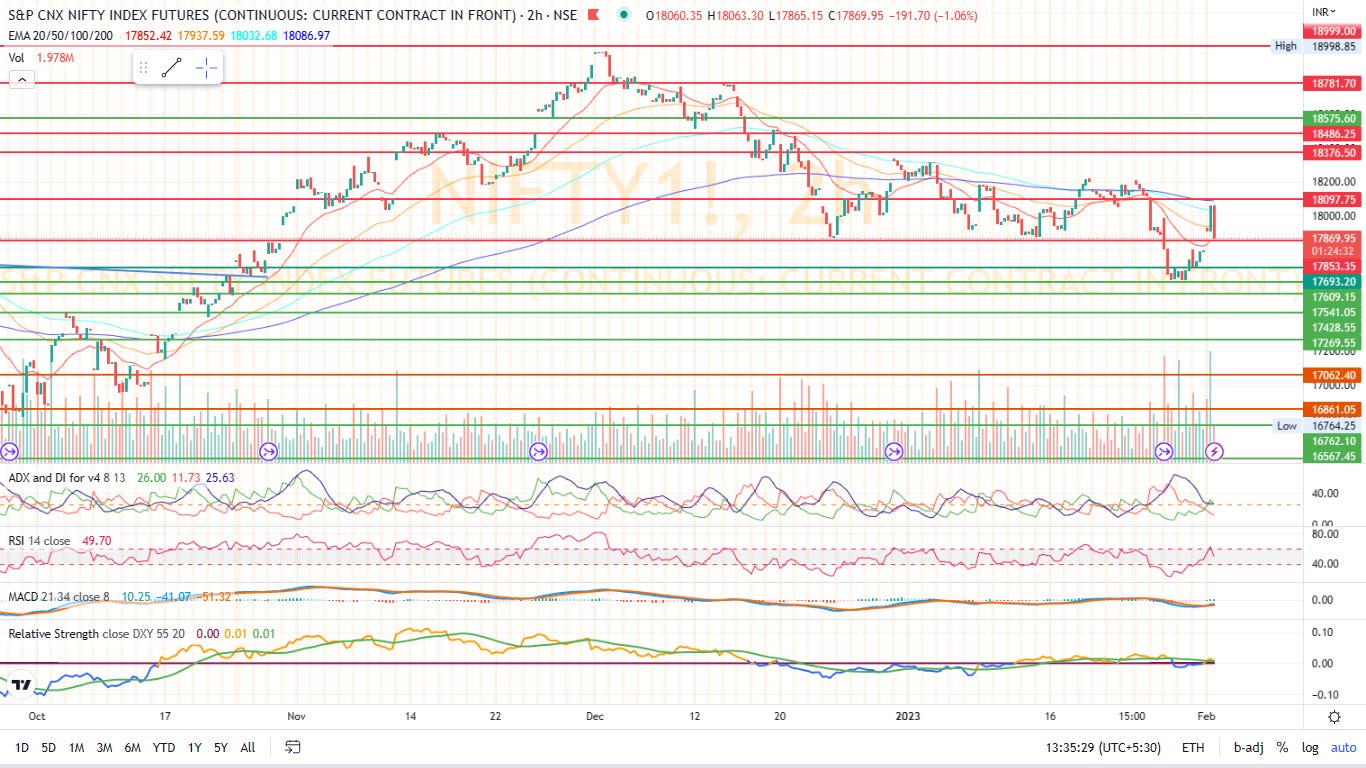Click the 17541.05 price label

(1335, 312)
